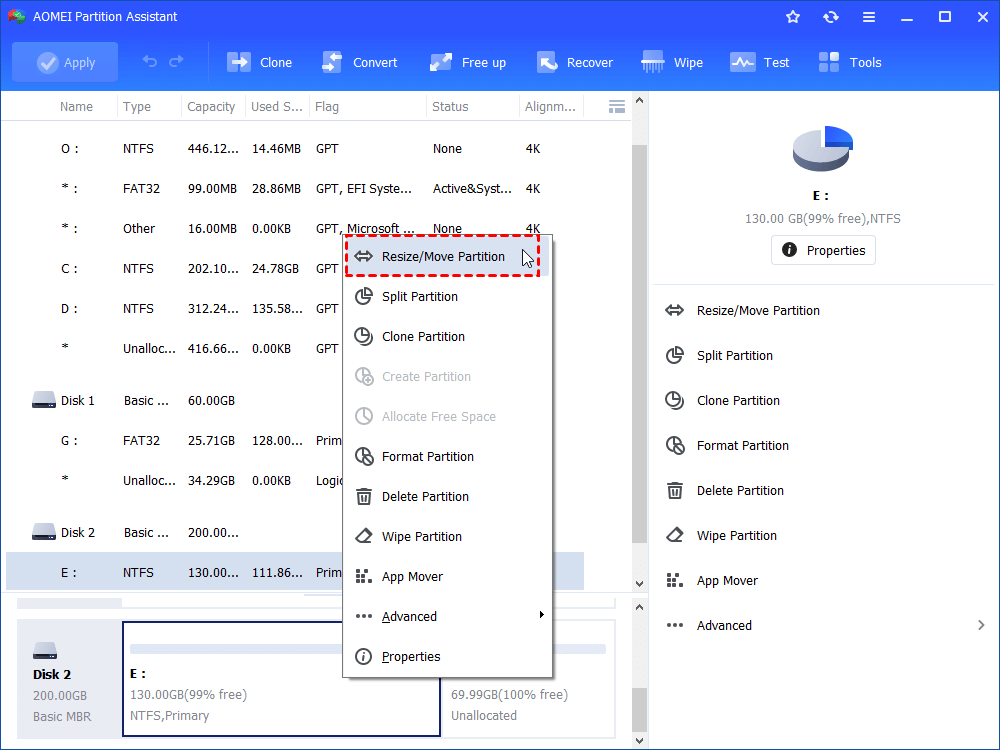The height and width of the screenshot is (750, 1000).
Task: Choose Split Partition in context menu
Action: [x=447, y=297]
